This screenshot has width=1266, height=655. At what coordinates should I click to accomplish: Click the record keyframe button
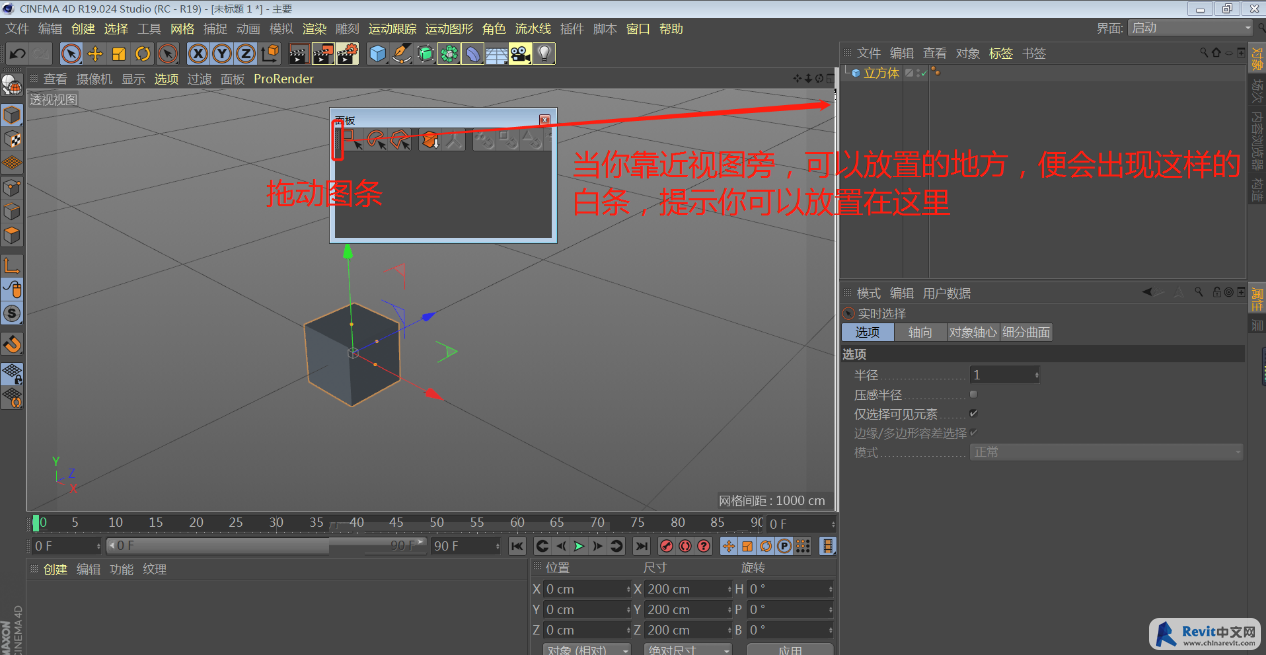coord(666,546)
